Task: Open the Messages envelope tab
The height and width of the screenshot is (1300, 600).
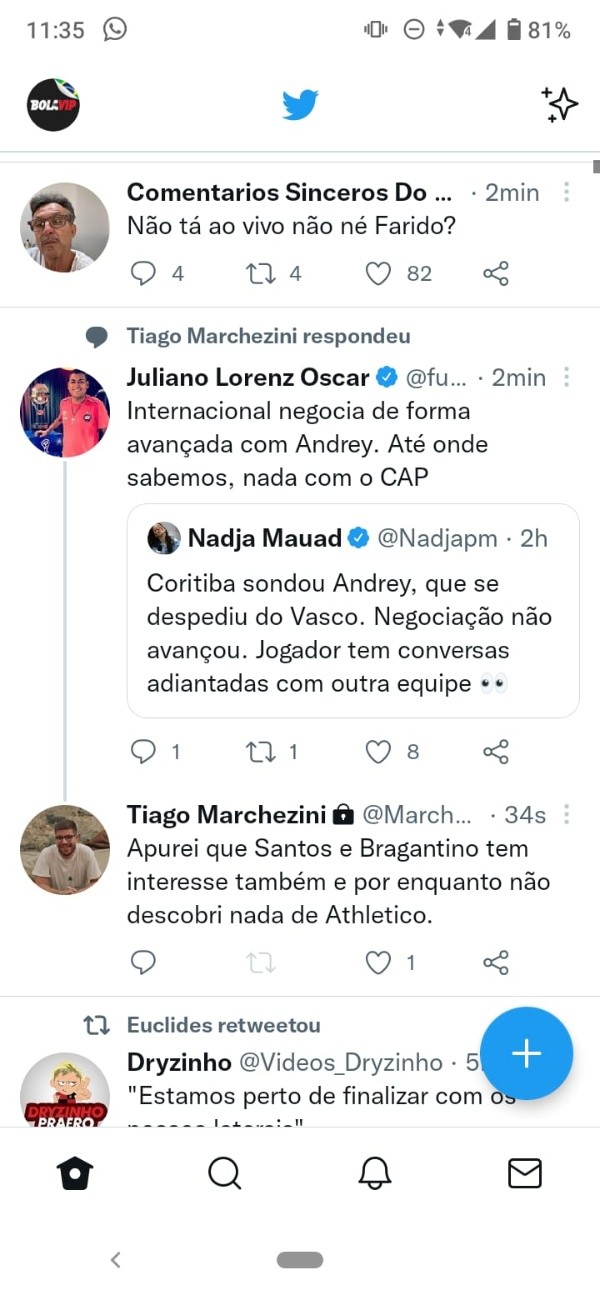Action: click(x=525, y=1173)
